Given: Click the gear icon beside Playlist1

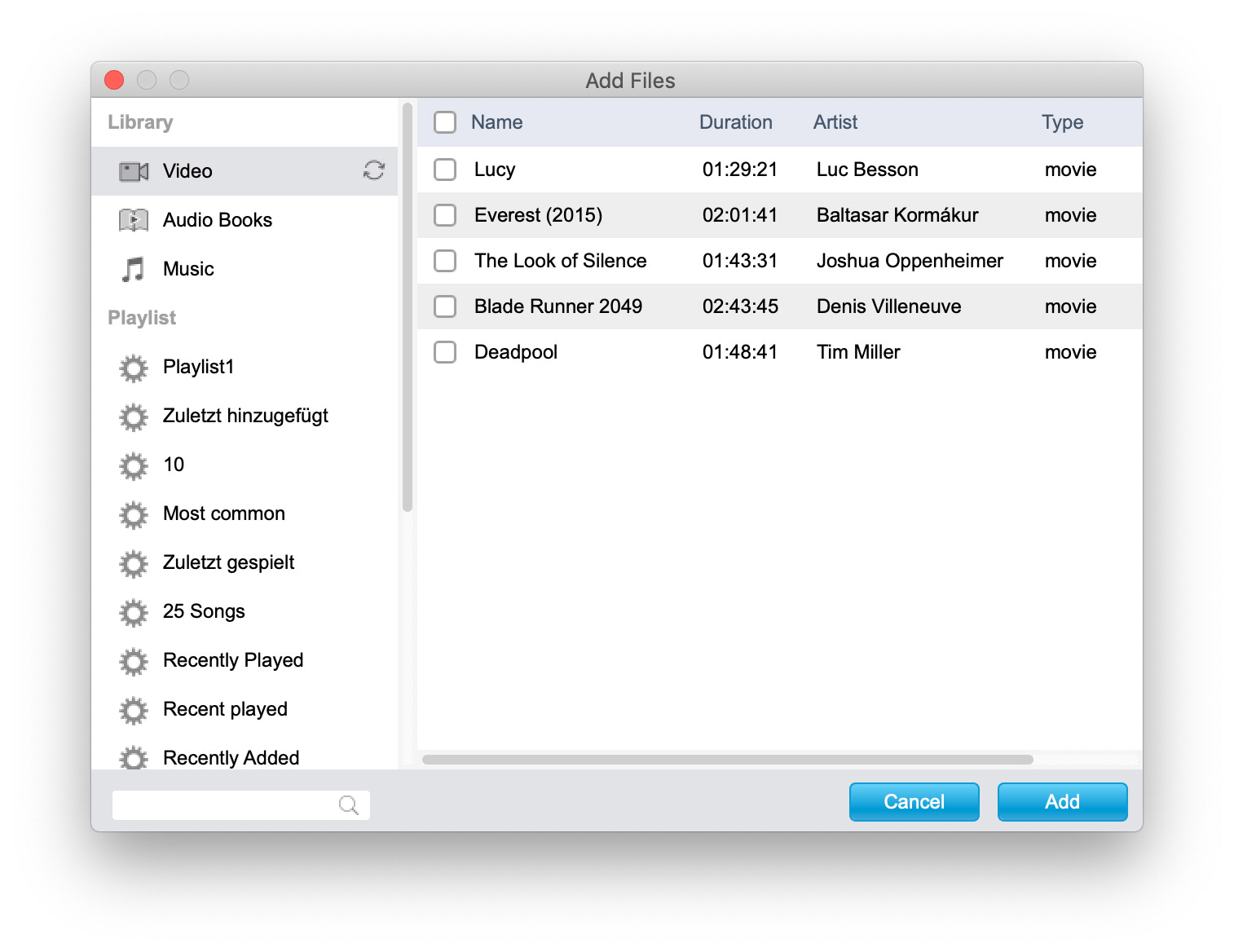Looking at the screenshot, I should coord(134,368).
